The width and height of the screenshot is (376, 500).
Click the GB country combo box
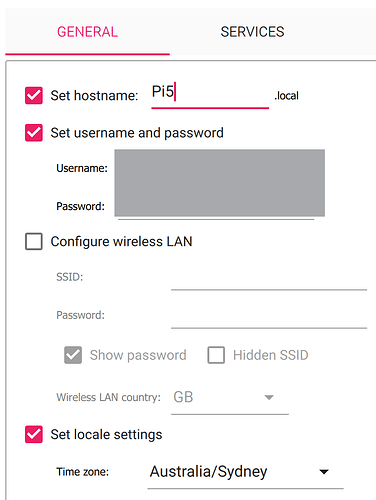[x=230, y=397]
